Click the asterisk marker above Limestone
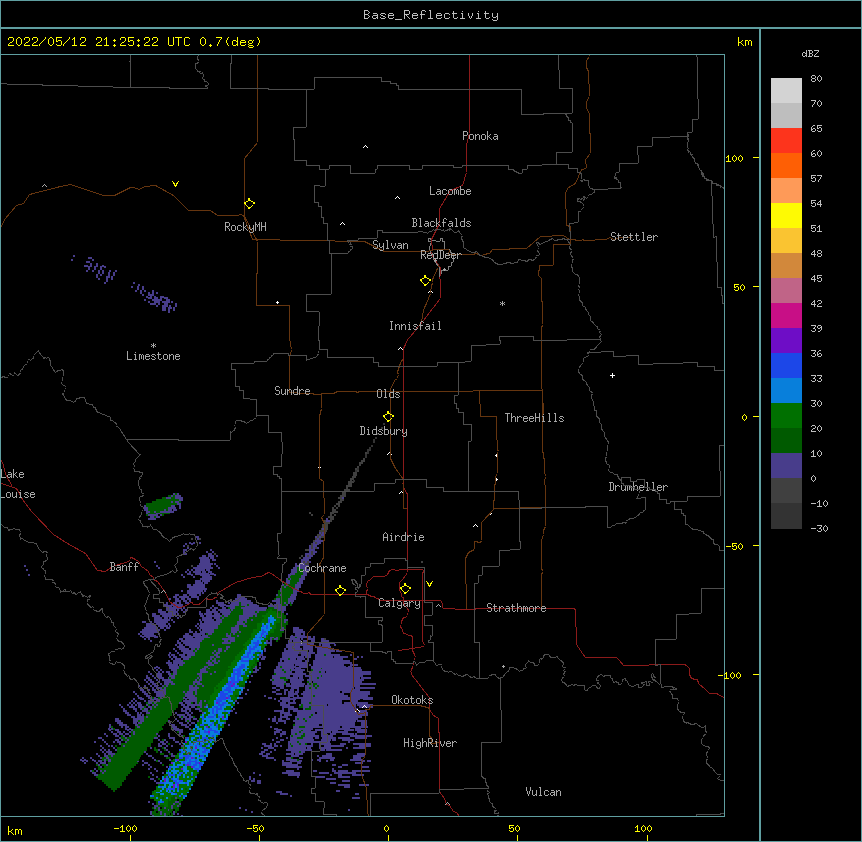Screen dimensions: 862x842 153,346
